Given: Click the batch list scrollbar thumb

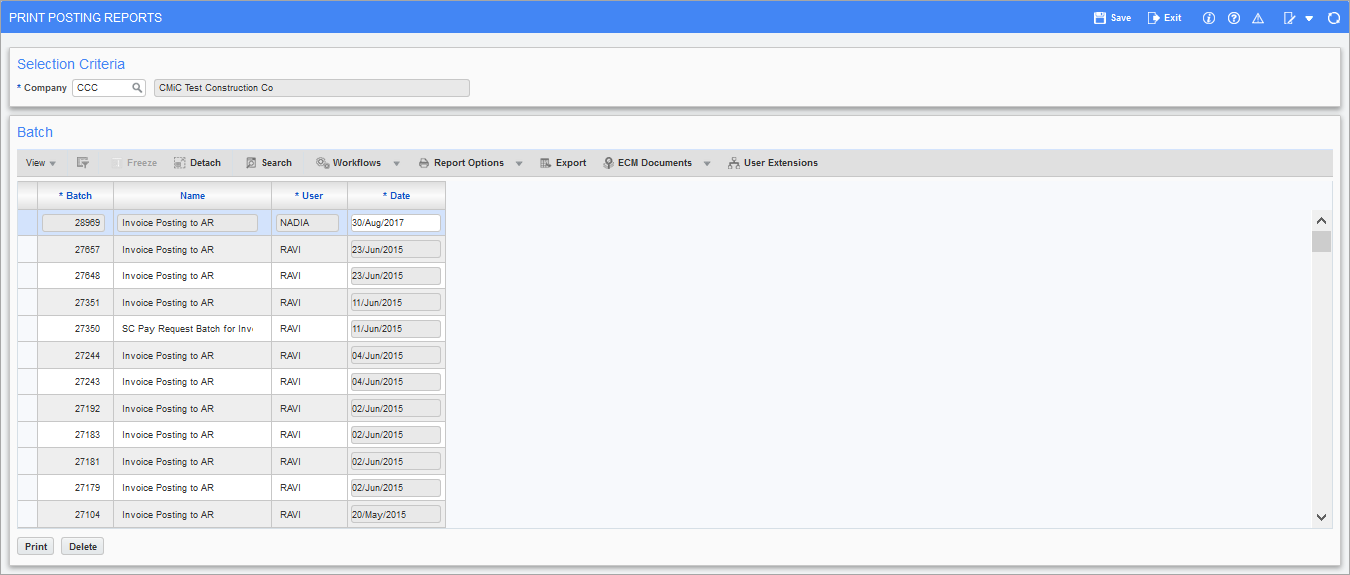Looking at the screenshot, I should pos(1321,241).
